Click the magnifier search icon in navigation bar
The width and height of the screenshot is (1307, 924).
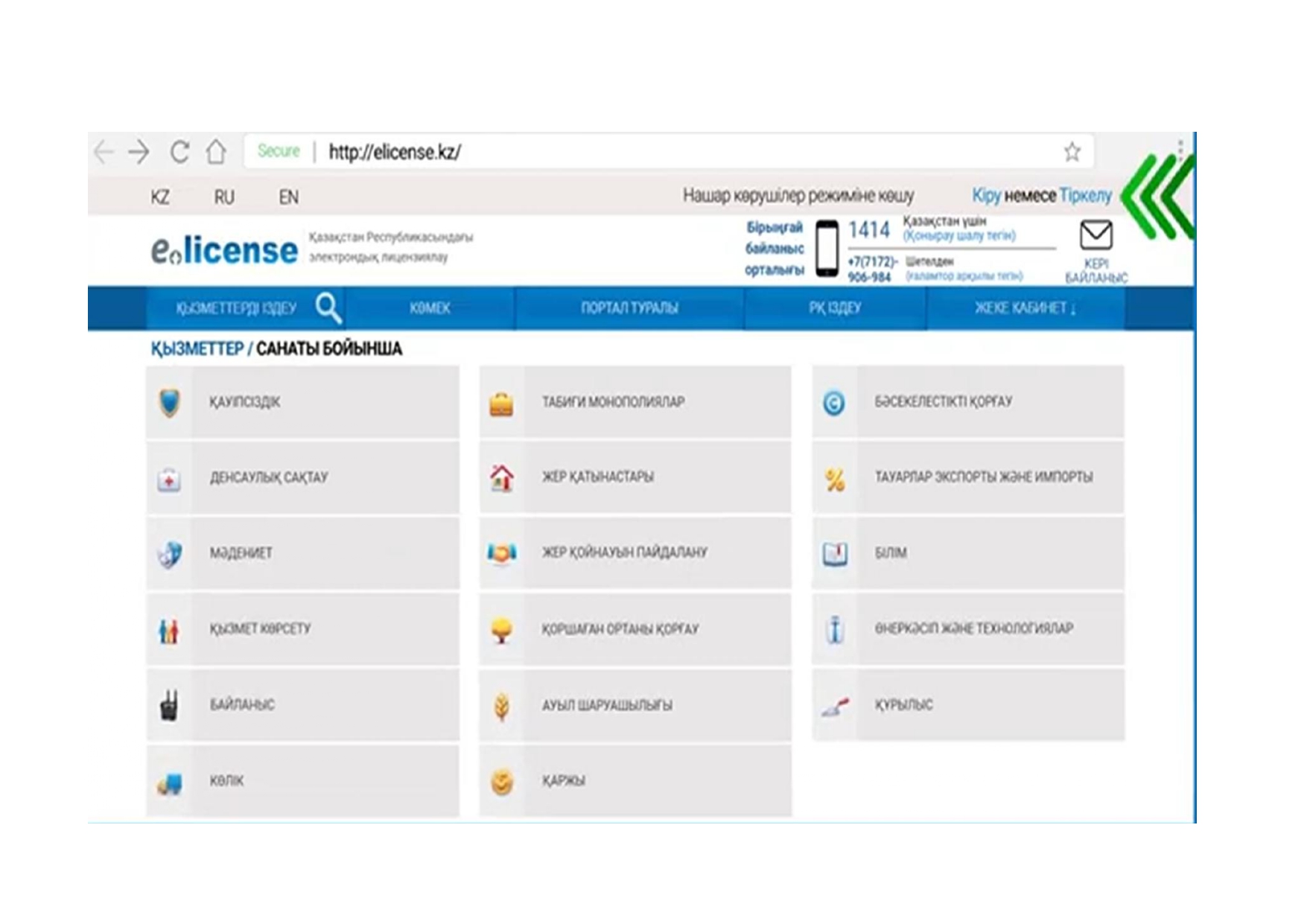point(328,308)
